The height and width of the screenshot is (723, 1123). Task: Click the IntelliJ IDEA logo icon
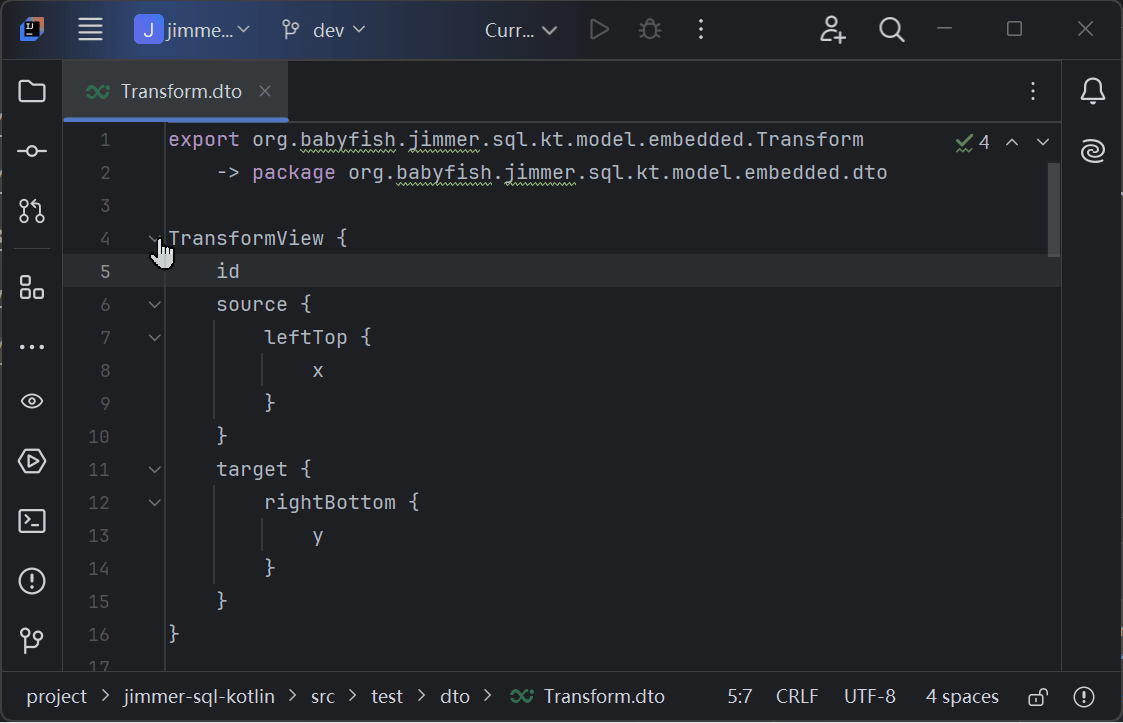click(x=32, y=29)
